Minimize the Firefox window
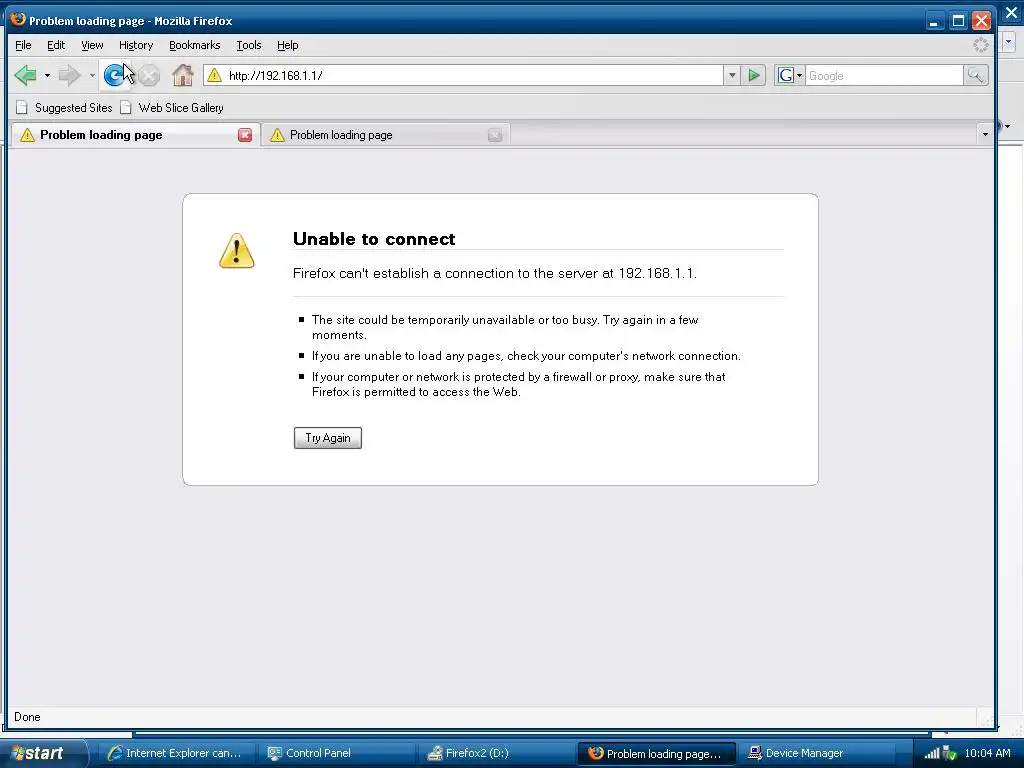This screenshot has height=768, width=1024. [934, 21]
